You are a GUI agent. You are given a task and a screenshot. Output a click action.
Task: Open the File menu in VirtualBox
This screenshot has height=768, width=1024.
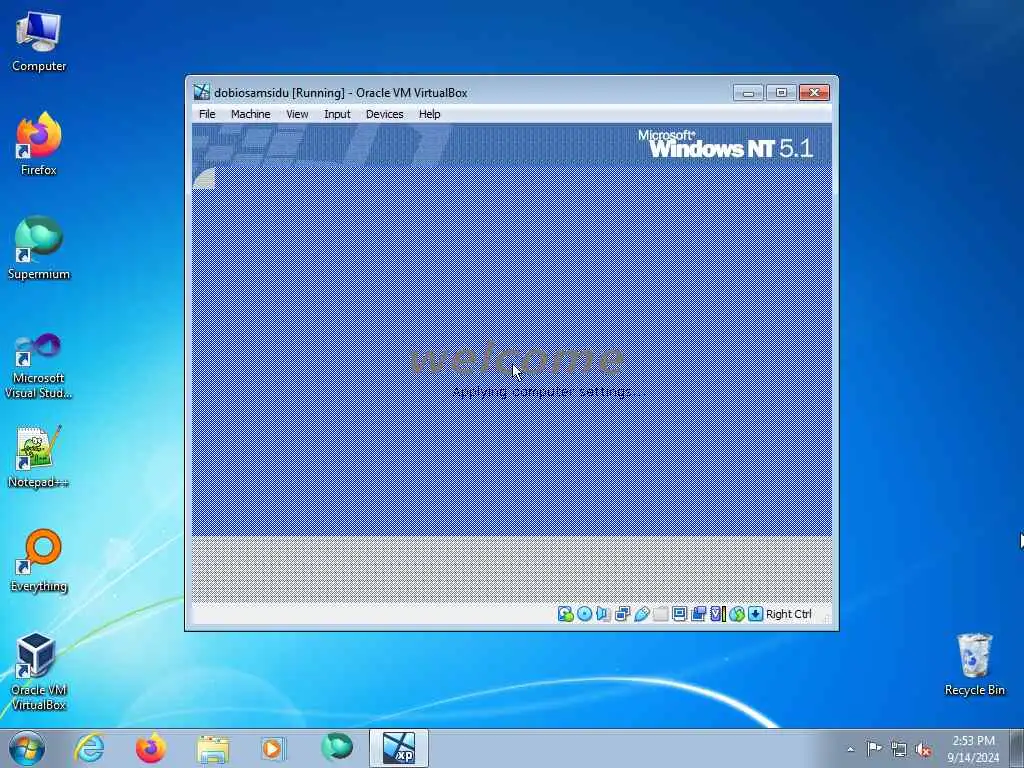(x=207, y=114)
